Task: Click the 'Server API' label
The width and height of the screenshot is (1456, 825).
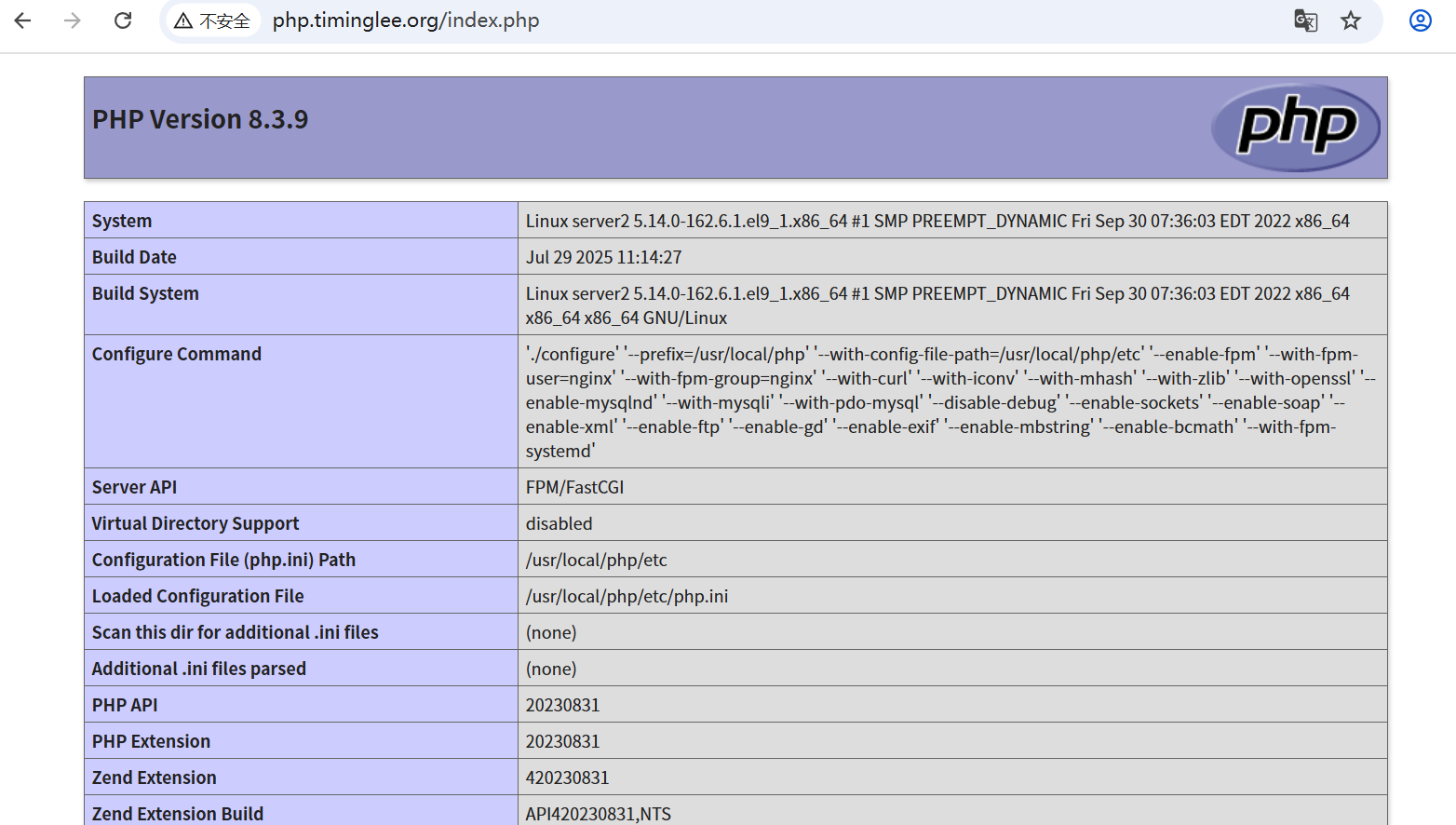Action: click(134, 487)
